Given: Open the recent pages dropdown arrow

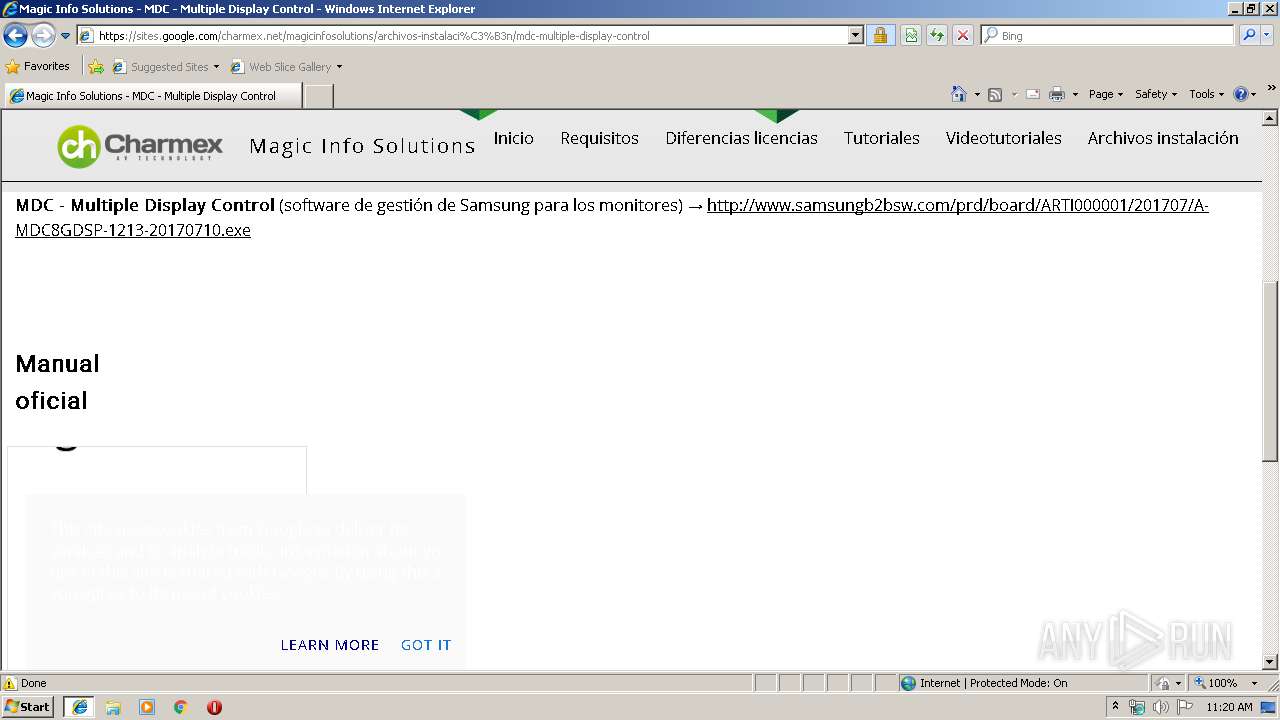Looking at the screenshot, I should (x=66, y=36).
